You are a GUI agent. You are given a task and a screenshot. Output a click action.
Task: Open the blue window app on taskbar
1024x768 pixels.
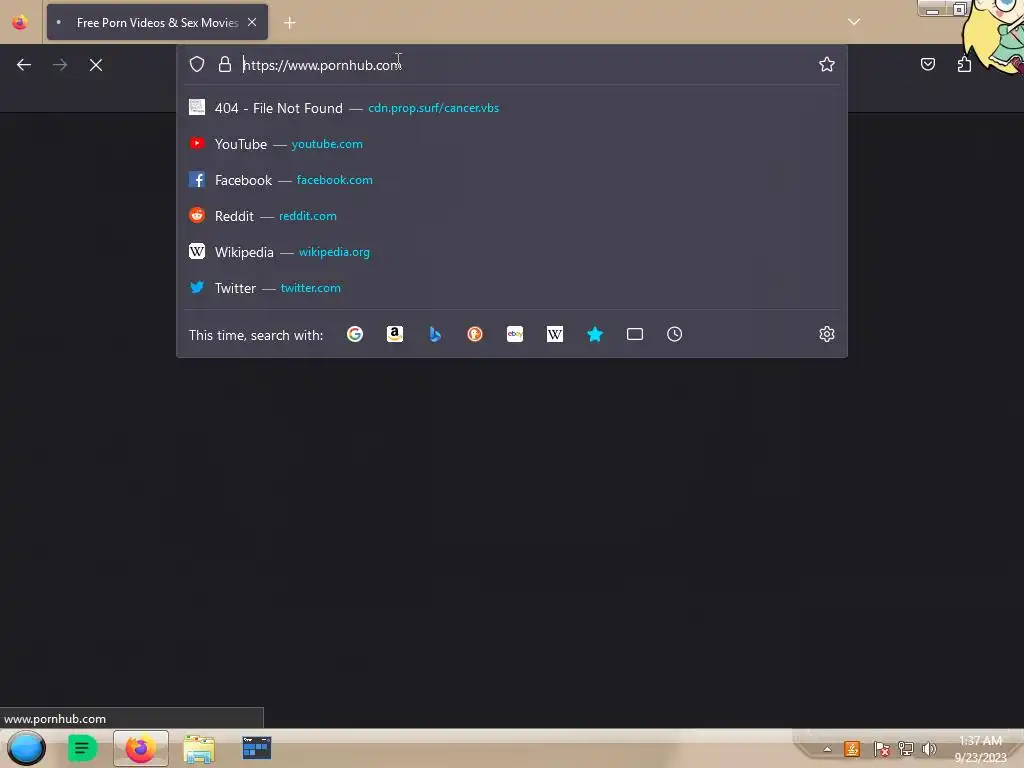pyautogui.click(x=256, y=748)
